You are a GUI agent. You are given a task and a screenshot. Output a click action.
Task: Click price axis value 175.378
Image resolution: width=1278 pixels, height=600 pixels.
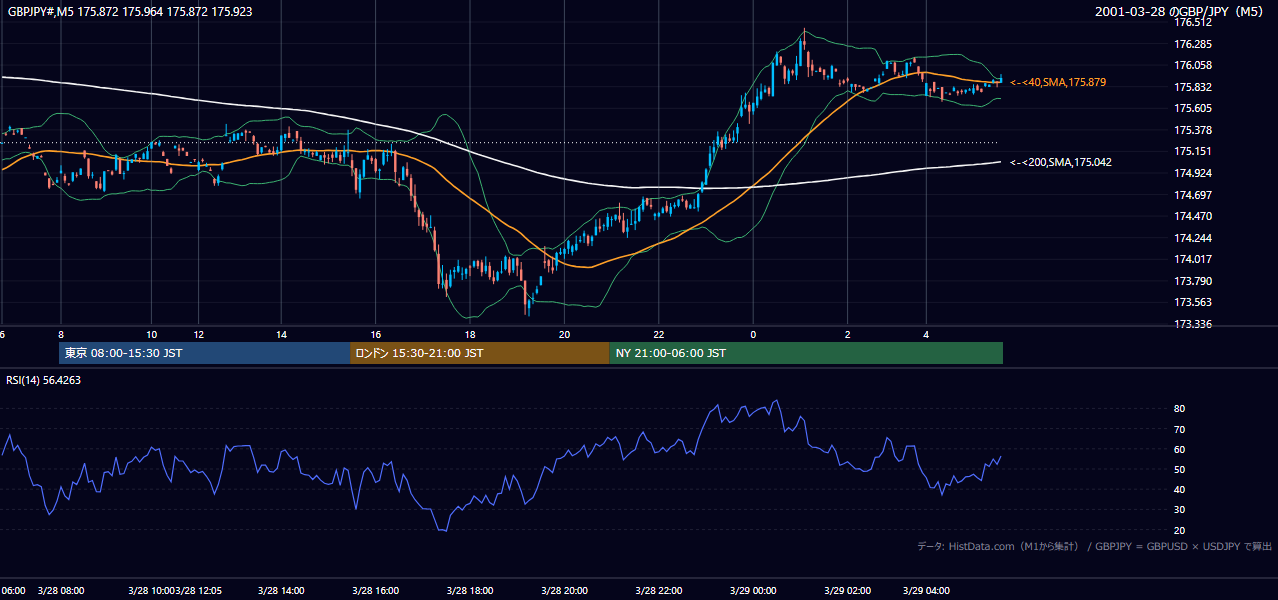pos(1192,130)
